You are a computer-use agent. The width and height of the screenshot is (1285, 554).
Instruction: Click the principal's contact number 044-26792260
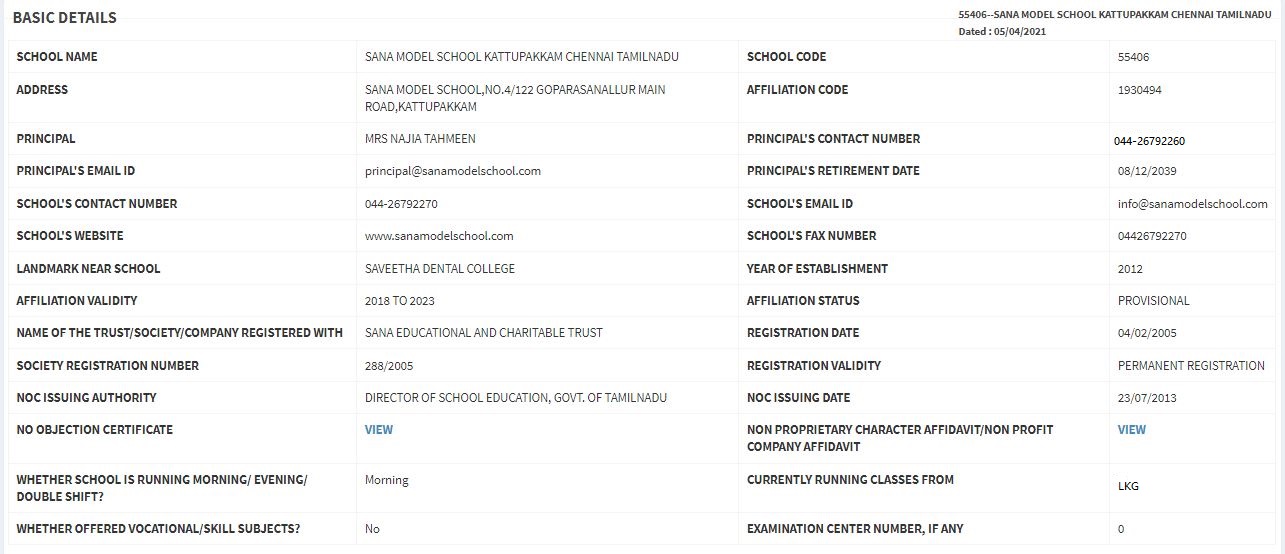[x=1150, y=141]
